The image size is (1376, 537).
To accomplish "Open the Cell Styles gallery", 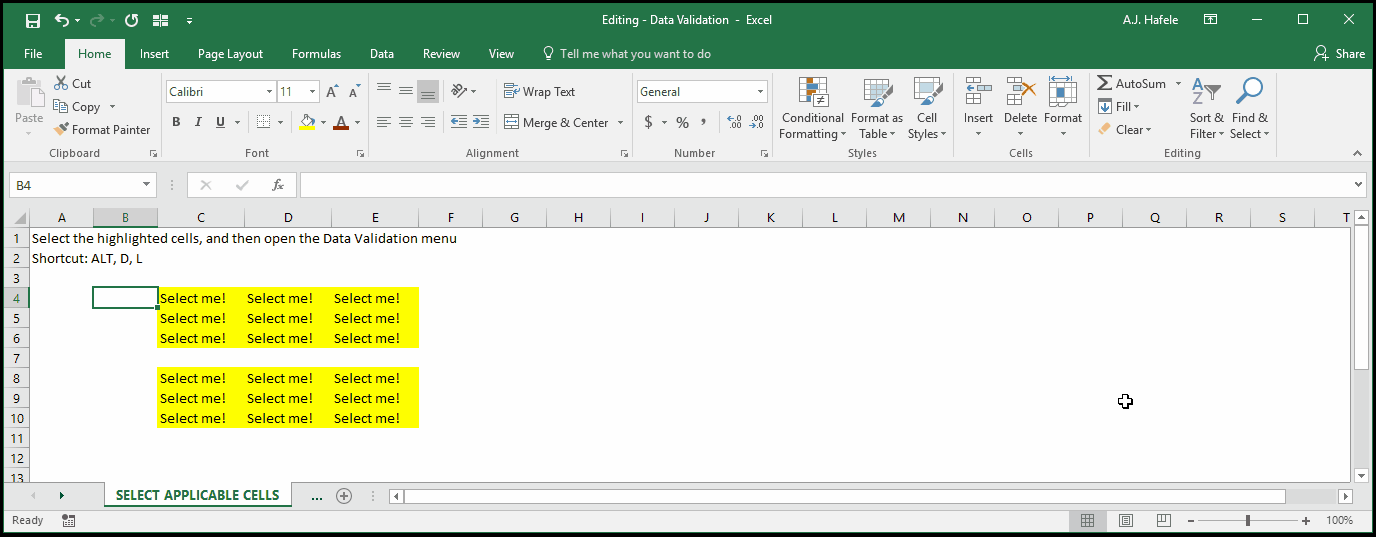I will coord(927,109).
